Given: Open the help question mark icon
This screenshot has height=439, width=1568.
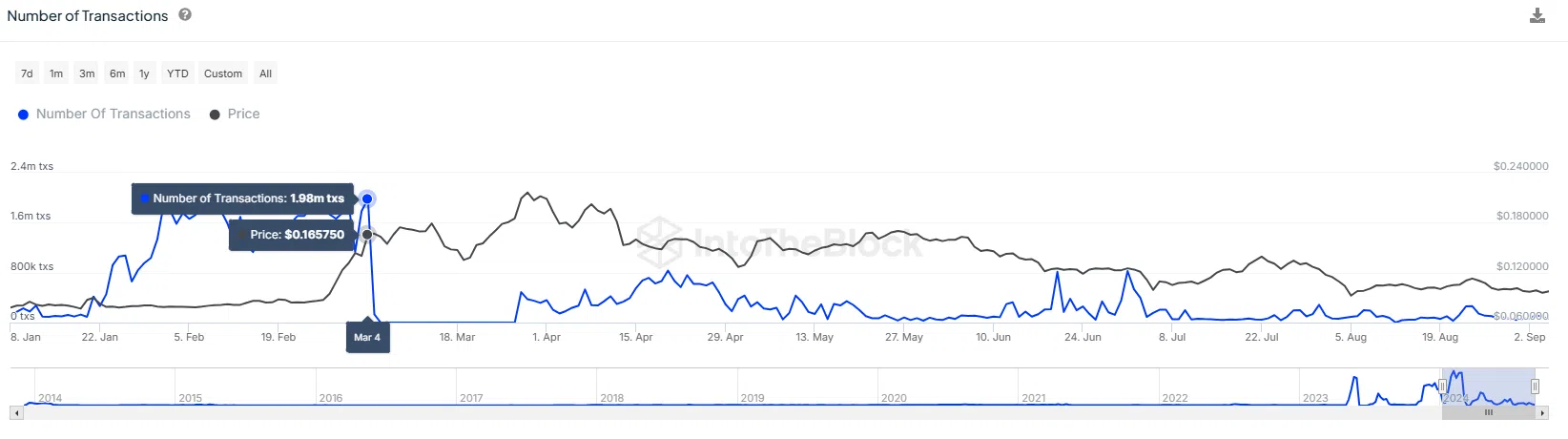Looking at the screenshot, I should 185,14.
